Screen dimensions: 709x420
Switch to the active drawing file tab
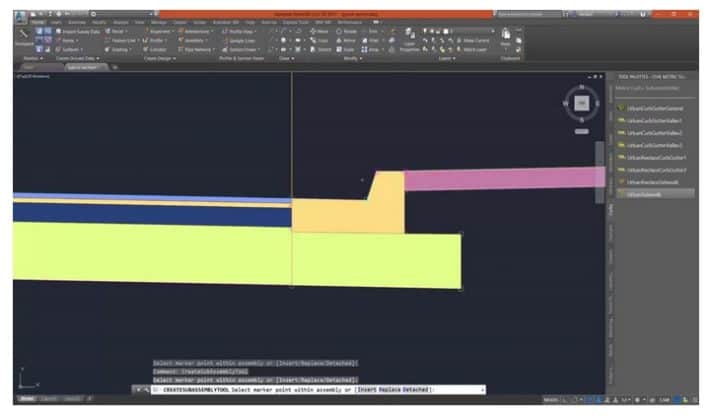[x=86, y=67]
